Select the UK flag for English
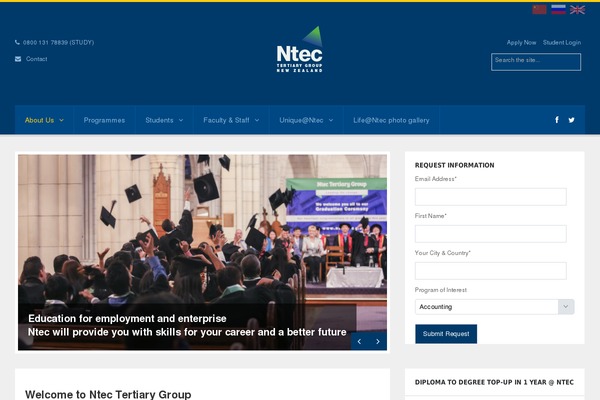Screen dimensions: 600x400 577,10
